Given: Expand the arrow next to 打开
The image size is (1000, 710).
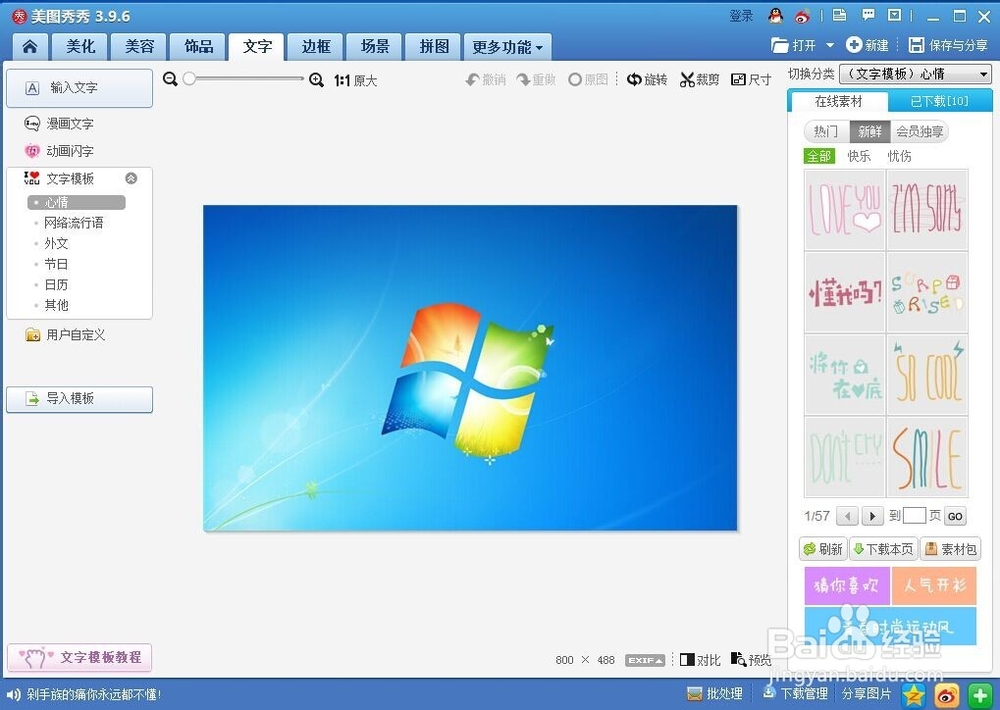Looking at the screenshot, I should pyautogui.click(x=830, y=45).
